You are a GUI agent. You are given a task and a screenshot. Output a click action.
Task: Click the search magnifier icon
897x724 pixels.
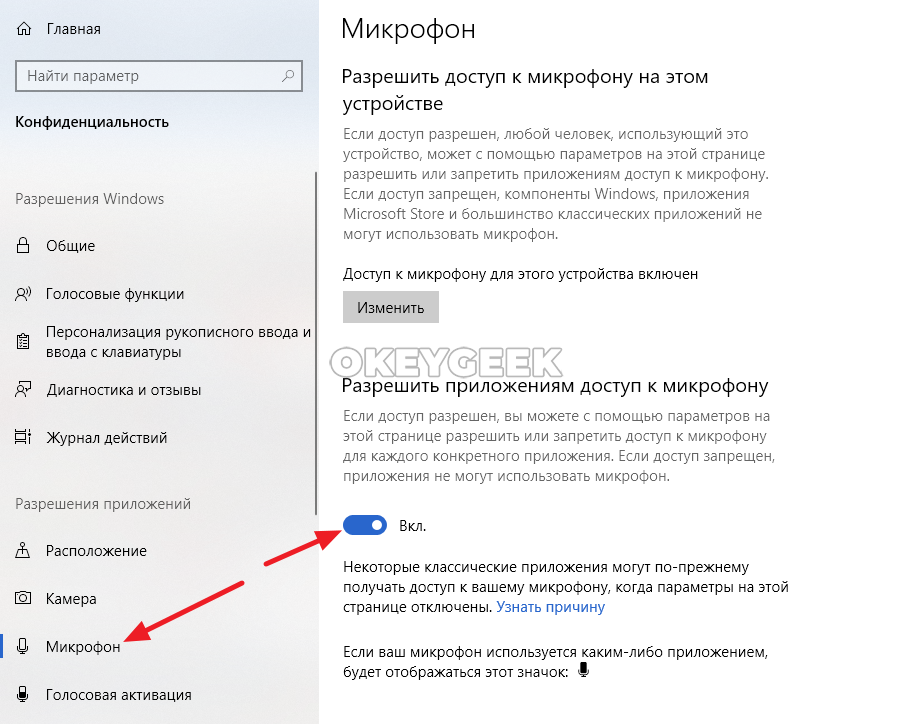(288, 75)
